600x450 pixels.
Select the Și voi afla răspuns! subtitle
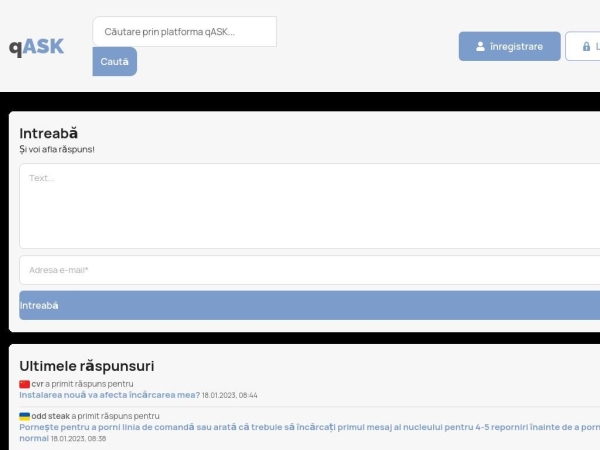[x=57, y=149]
